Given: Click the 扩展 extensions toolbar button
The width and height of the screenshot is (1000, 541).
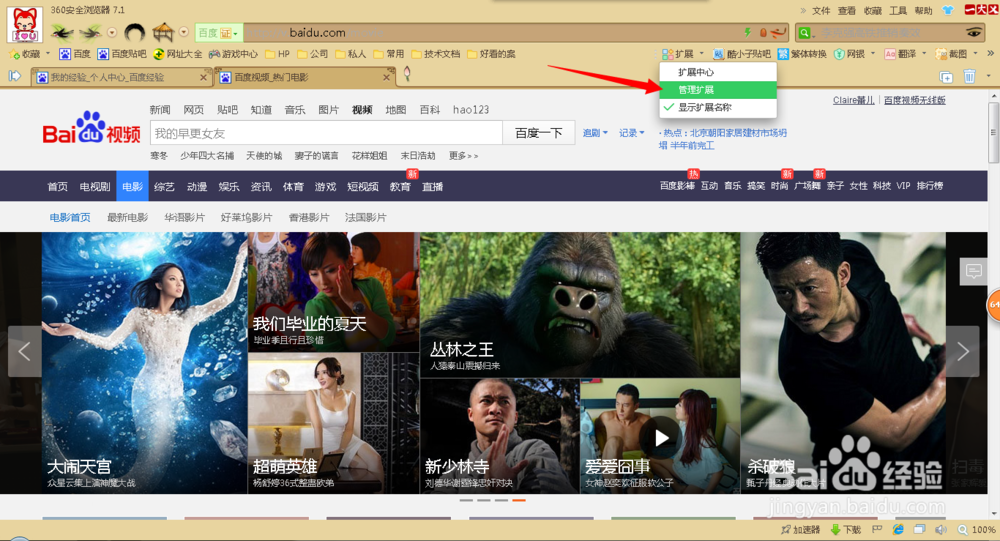Looking at the screenshot, I should pos(679,54).
